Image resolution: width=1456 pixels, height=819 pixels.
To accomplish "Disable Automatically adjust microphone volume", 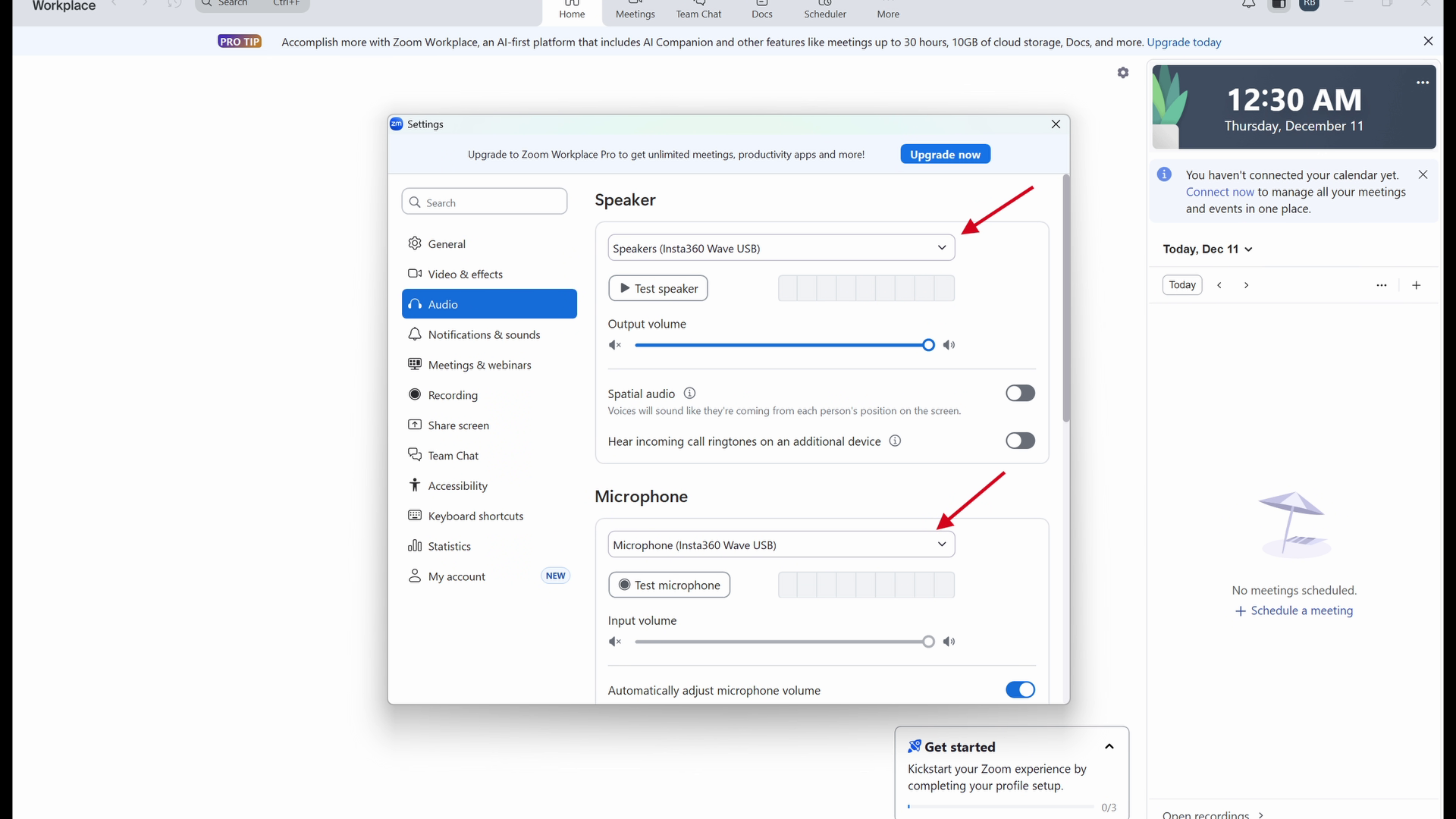I will (x=1020, y=690).
